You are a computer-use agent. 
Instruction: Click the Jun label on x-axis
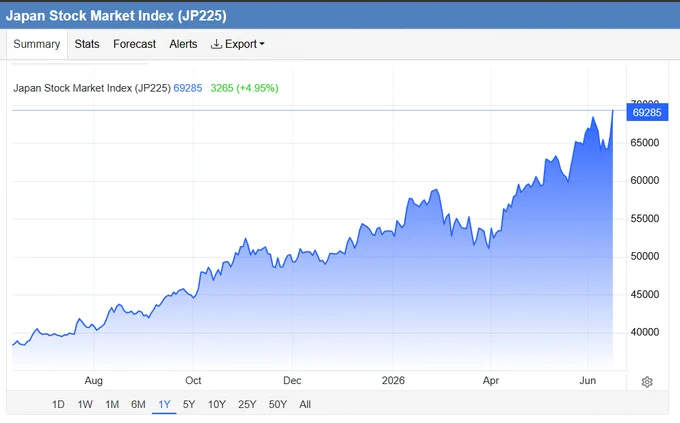(588, 380)
